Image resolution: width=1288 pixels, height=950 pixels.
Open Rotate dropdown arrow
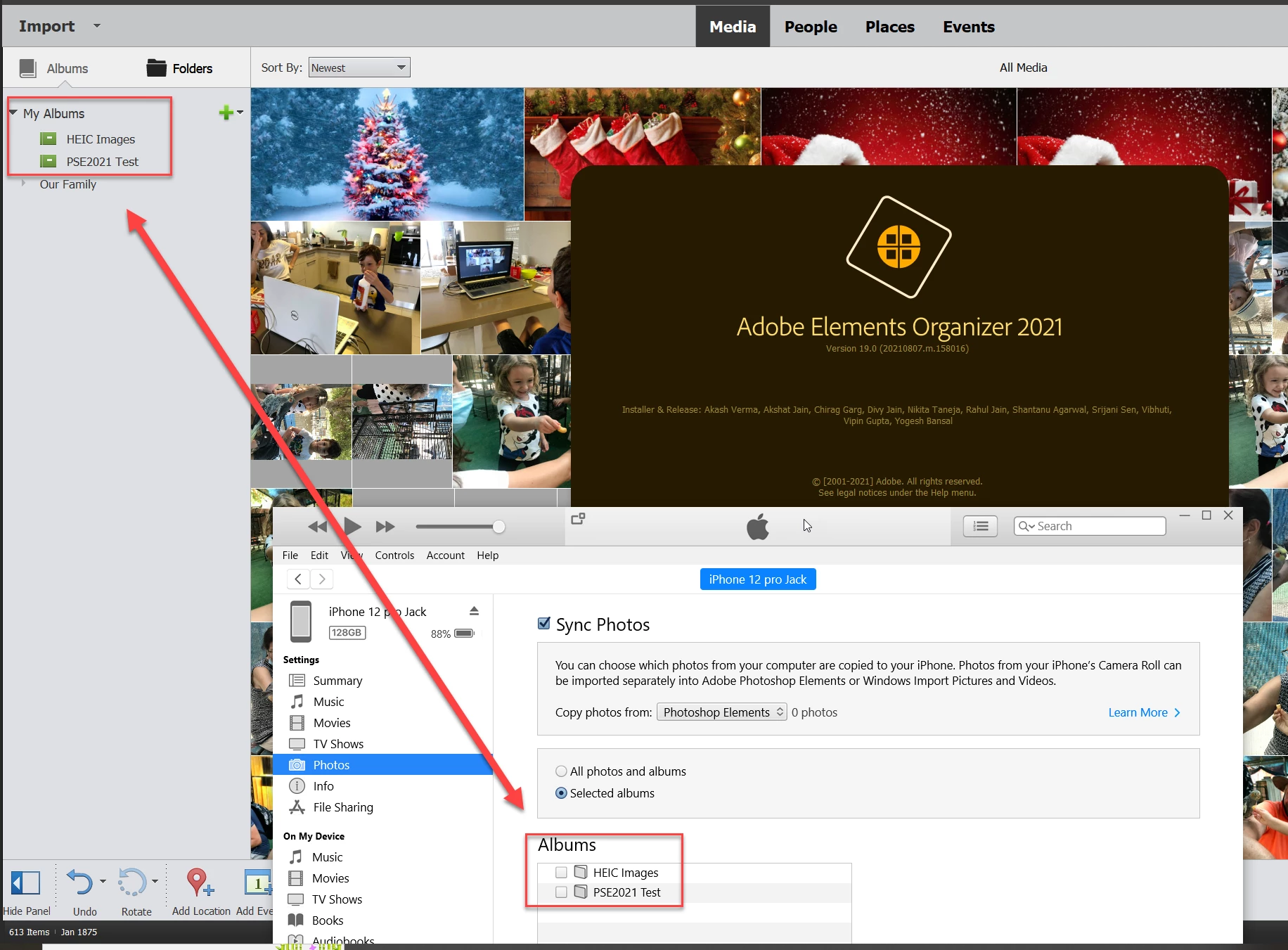[x=155, y=881]
